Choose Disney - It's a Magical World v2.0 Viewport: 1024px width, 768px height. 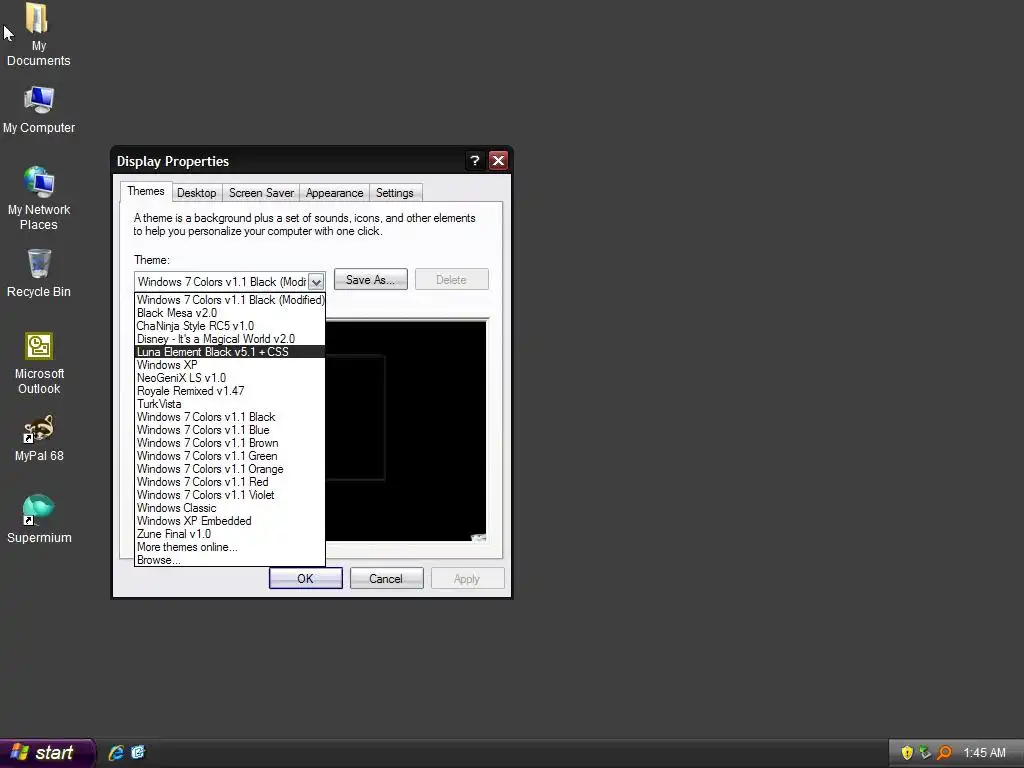point(230,339)
